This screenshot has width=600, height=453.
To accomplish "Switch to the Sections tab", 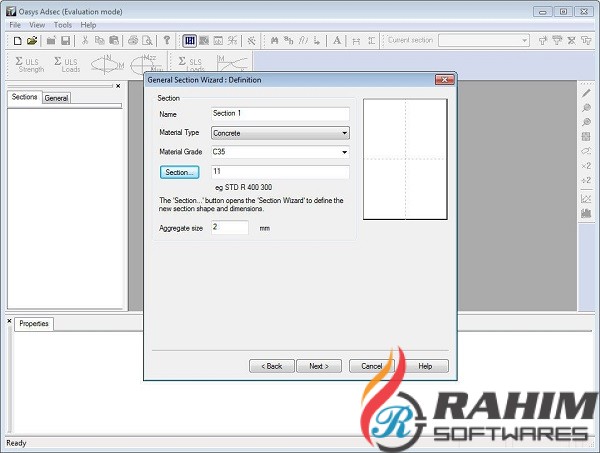I will click(24, 97).
